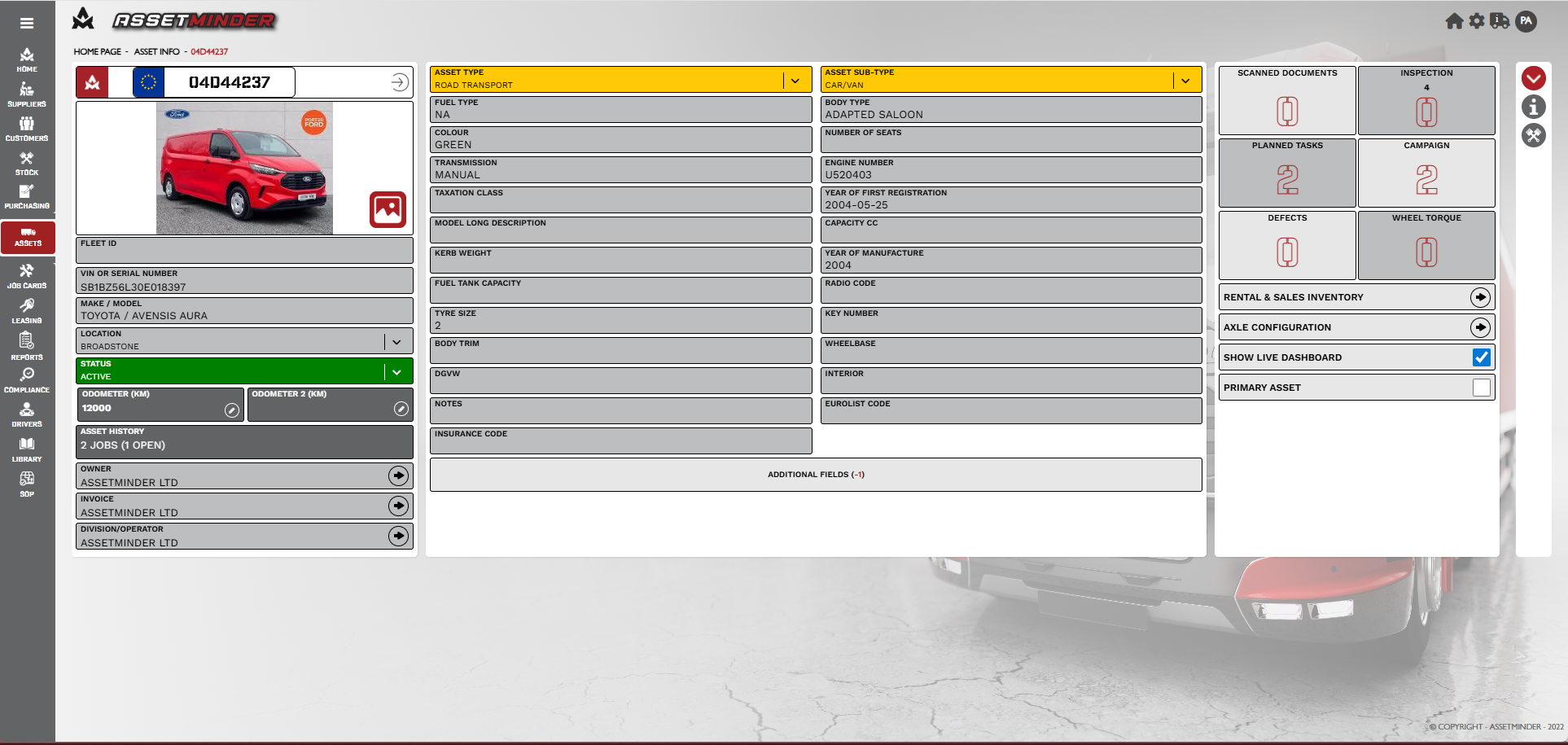Click the home icon in top header
1568x745 pixels.
click(x=1454, y=21)
